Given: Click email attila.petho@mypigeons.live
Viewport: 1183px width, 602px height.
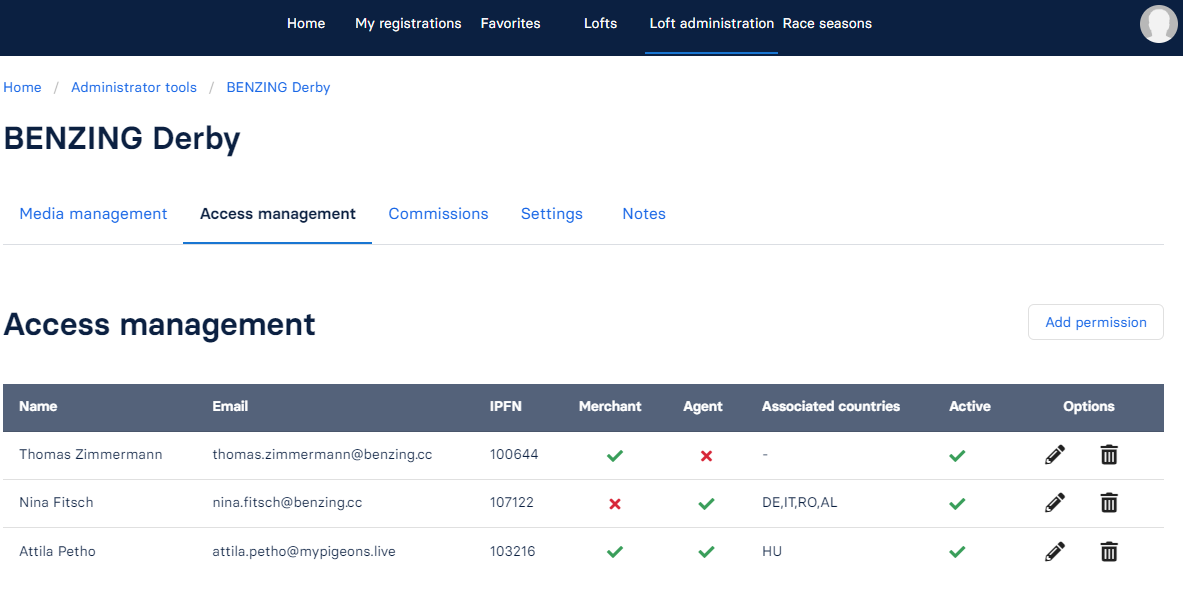Looking at the screenshot, I should point(304,551).
